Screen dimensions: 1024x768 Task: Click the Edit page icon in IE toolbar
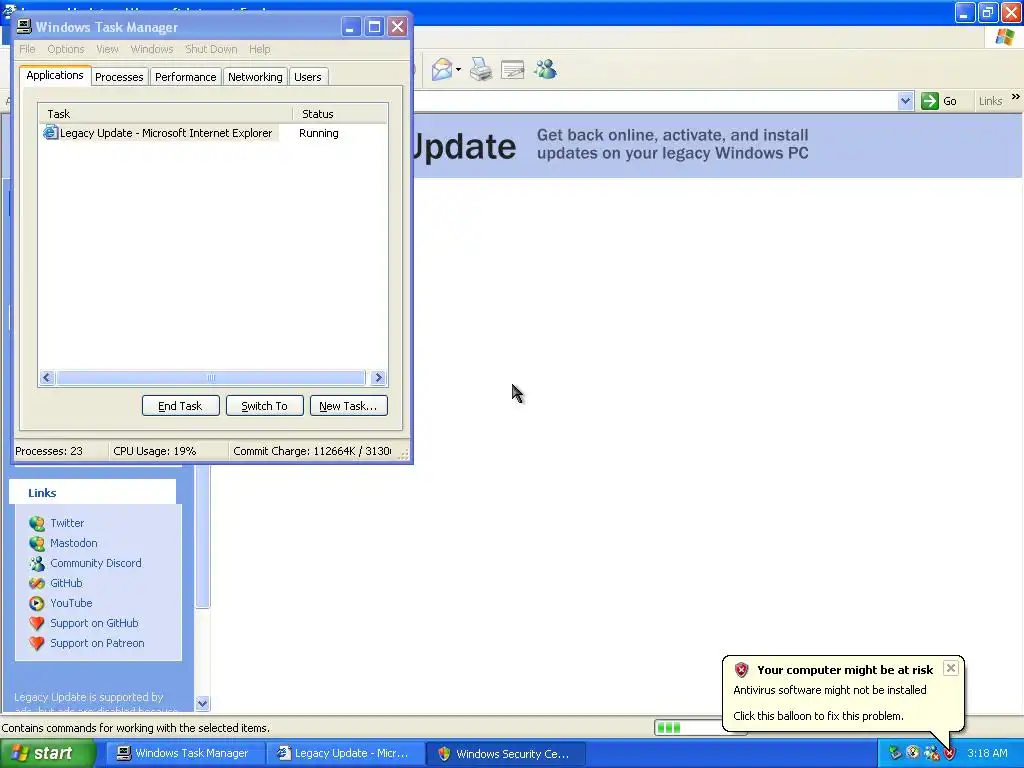click(513, 69)
